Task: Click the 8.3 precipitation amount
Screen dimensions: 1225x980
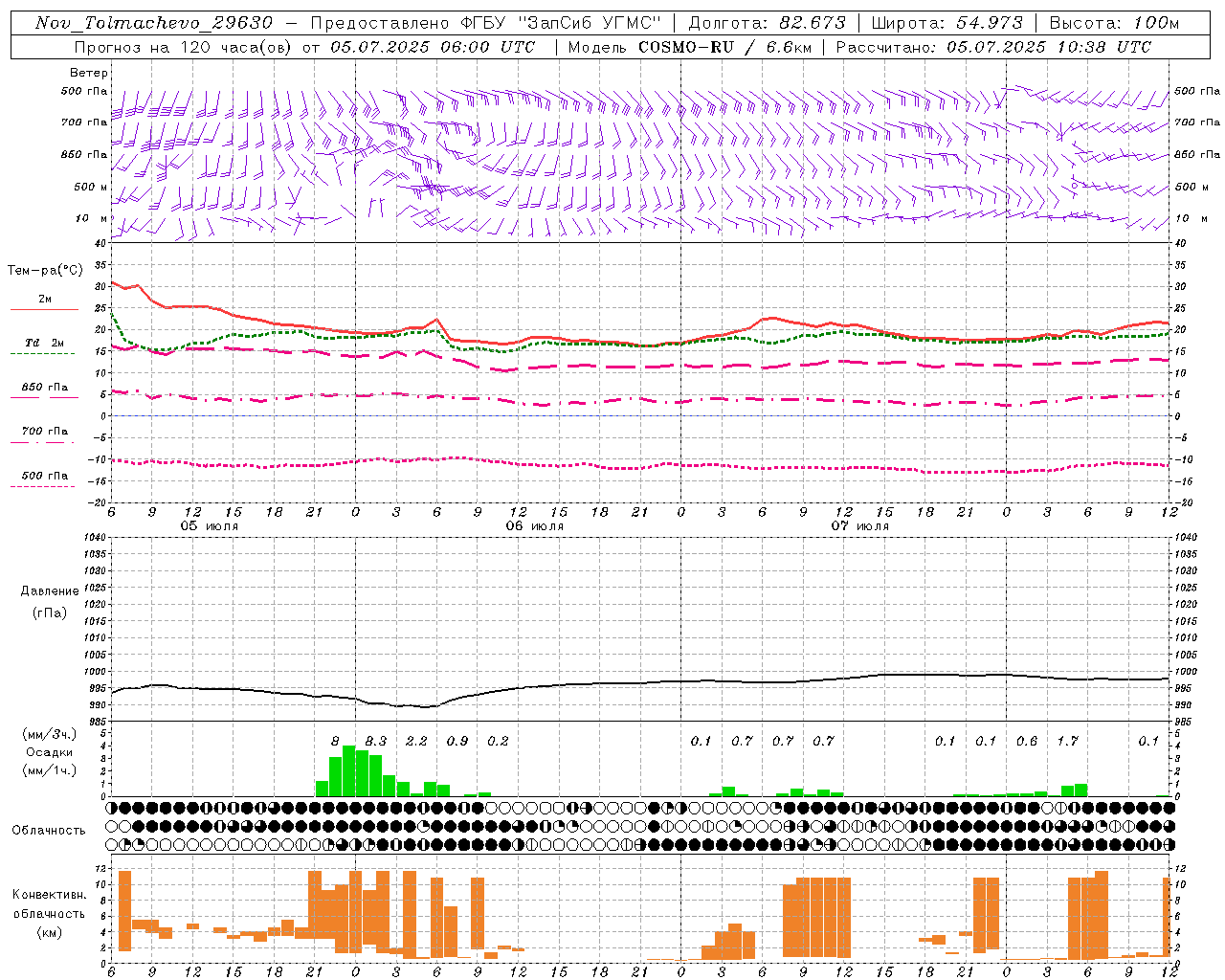Action: point(376,742)
